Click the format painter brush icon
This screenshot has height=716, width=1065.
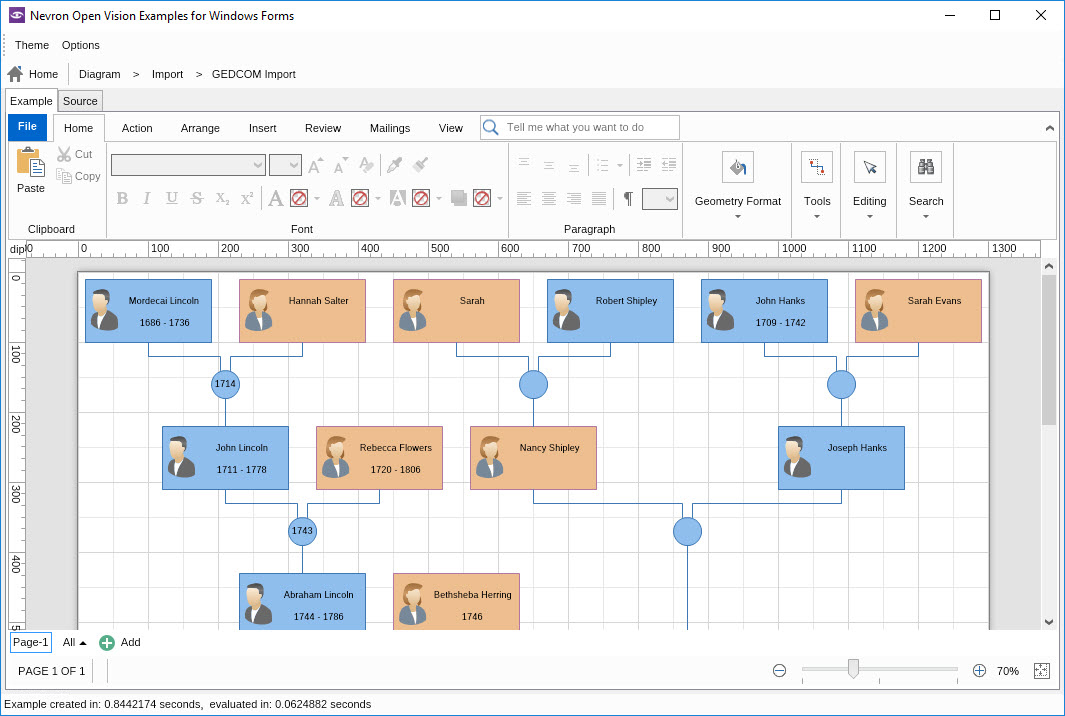click(420, 165)
